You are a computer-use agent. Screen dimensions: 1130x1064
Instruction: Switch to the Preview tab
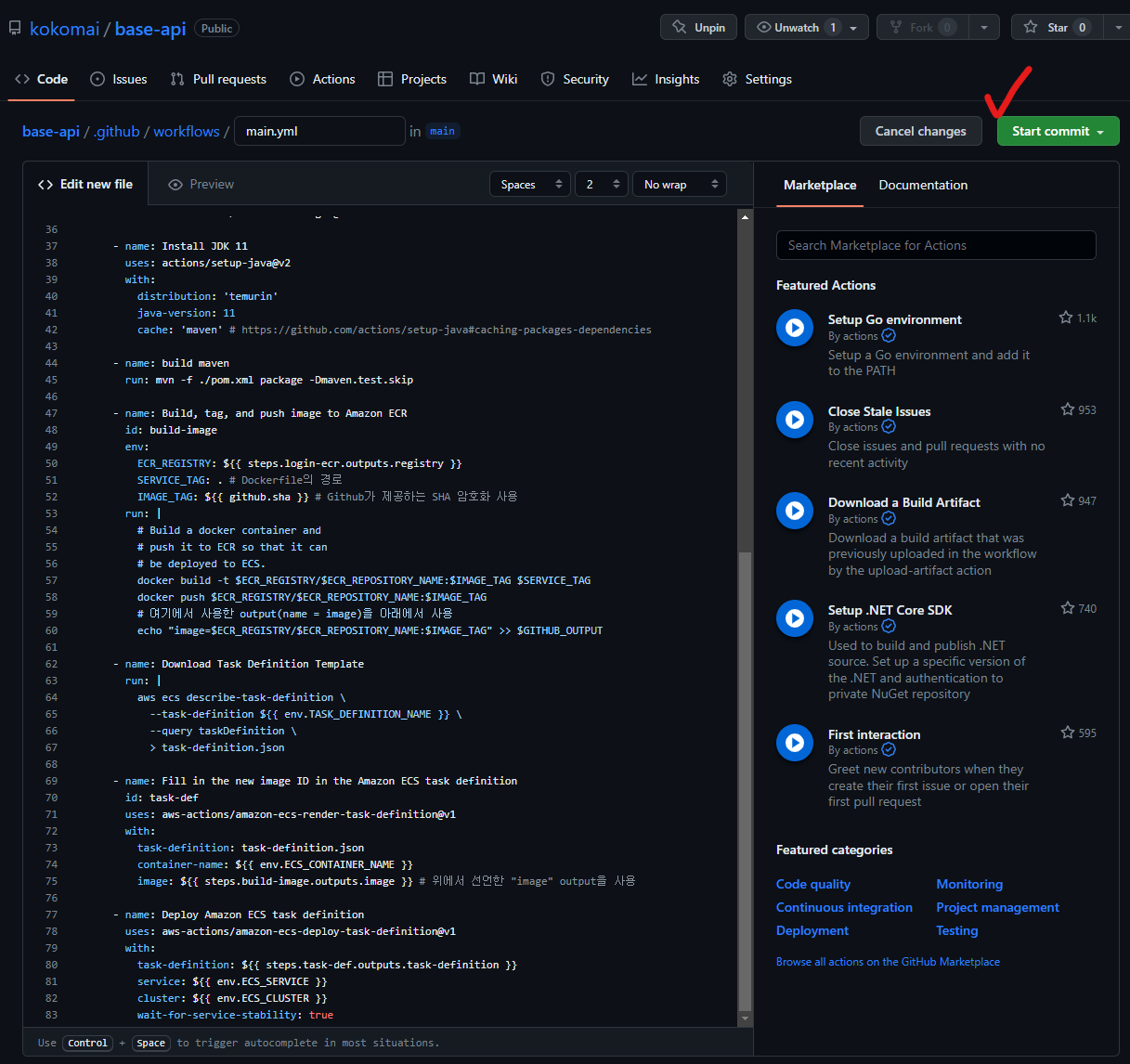pyautogui.click(x=201, y=184)
